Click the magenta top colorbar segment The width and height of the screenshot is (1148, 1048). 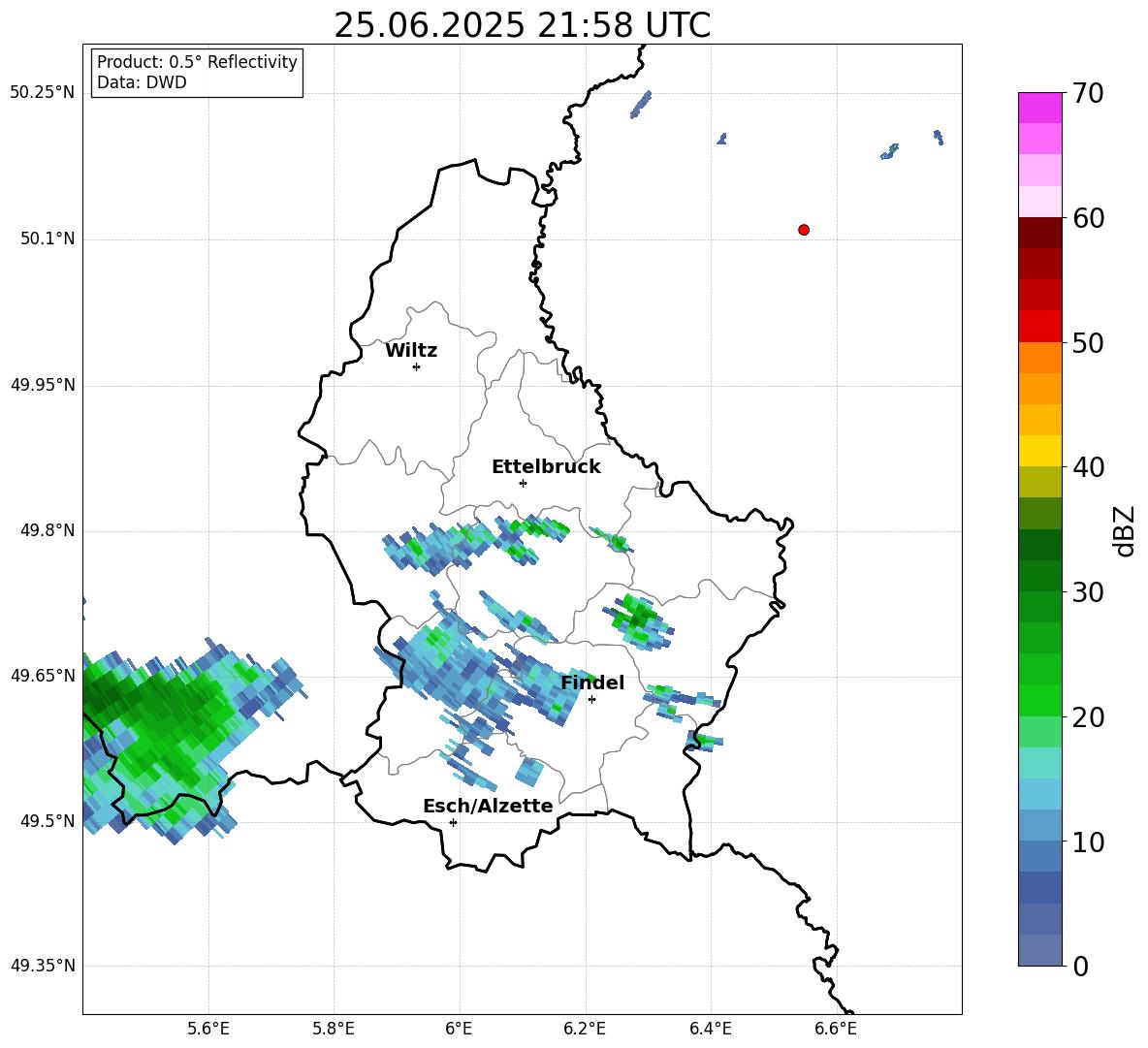tap(1039, 108)
